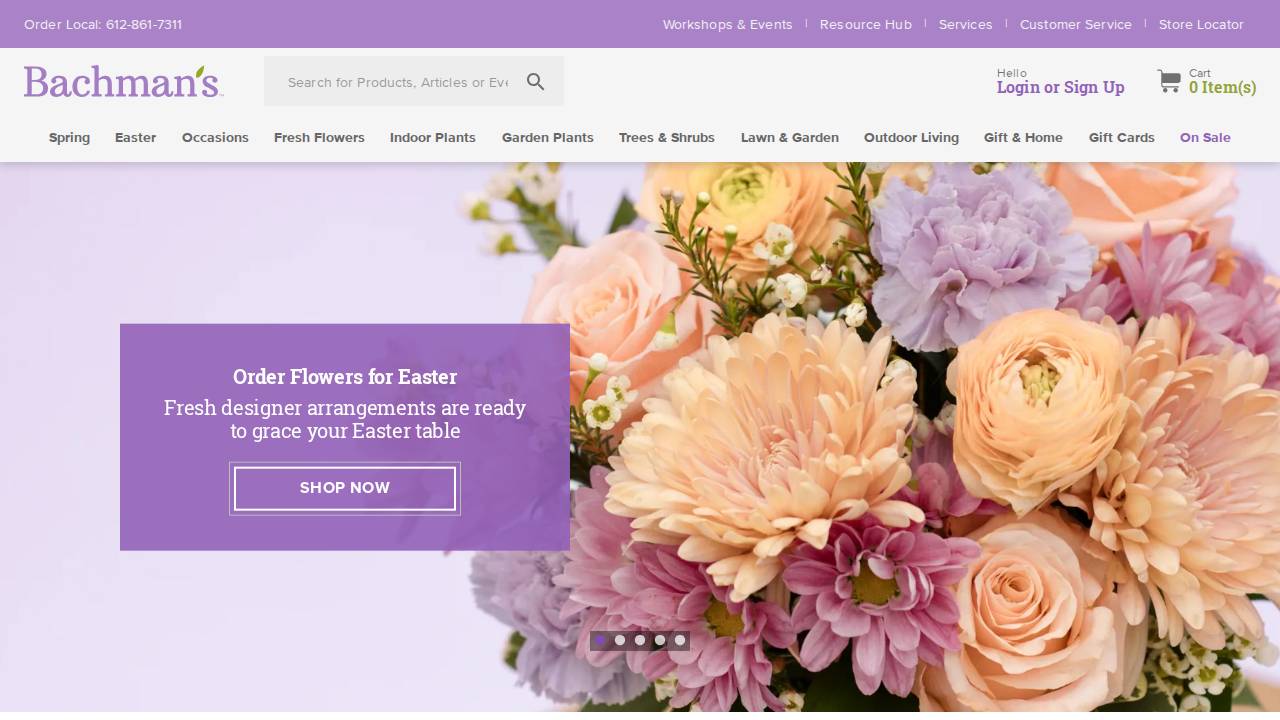Expand the Fresh Flowers category
Image resolution: width=1280 pixels, height=720 pixels.
(x=319, y=137)
